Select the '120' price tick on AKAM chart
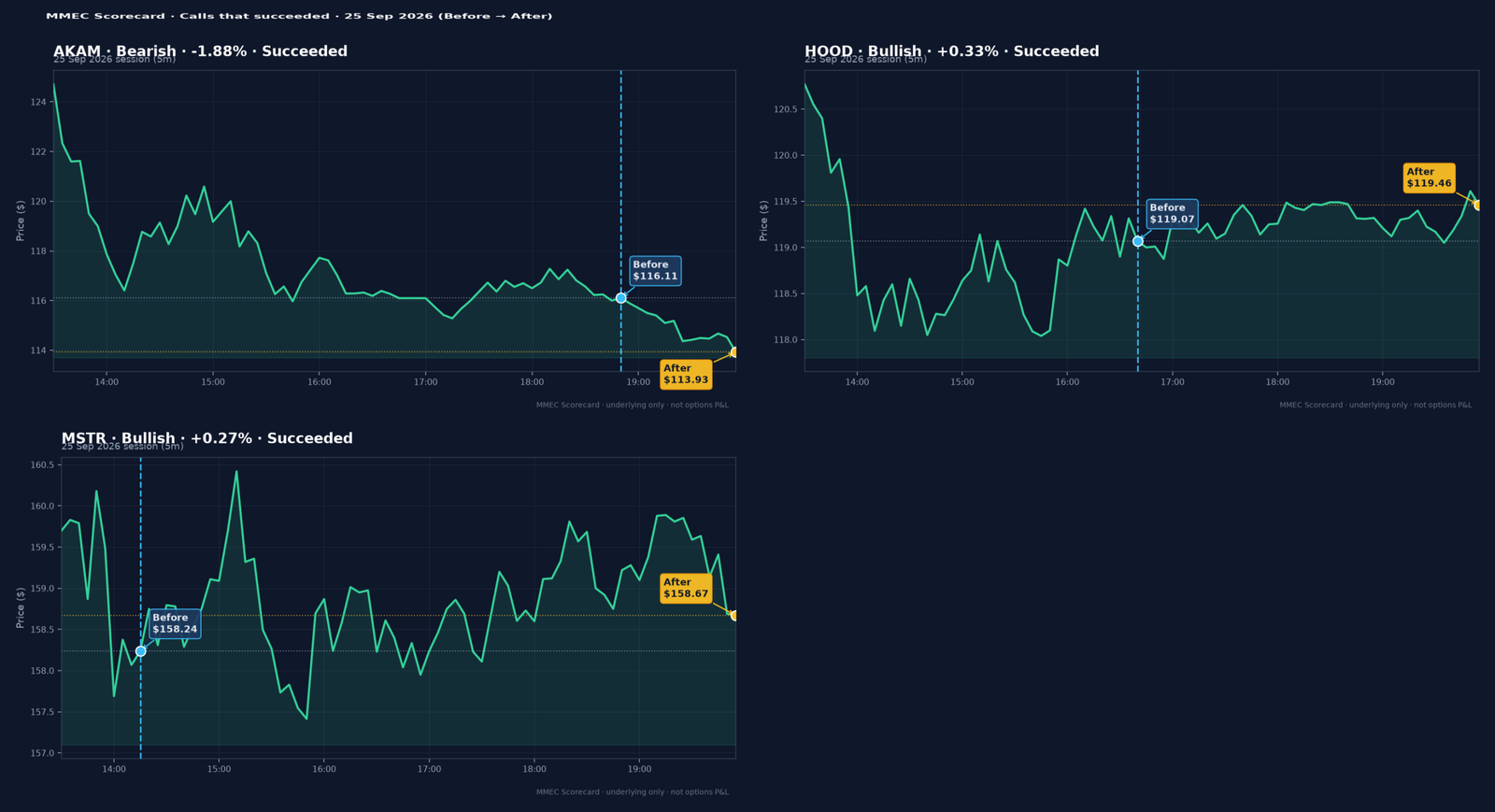 [x=38, y=202]
